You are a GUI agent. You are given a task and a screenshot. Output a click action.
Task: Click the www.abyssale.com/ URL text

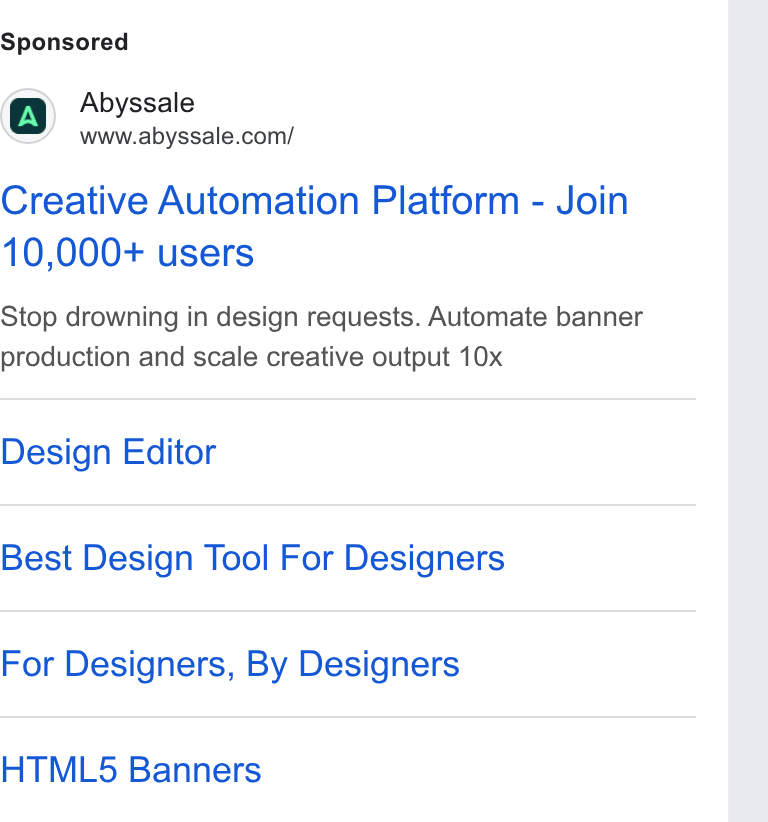[187, 136]
